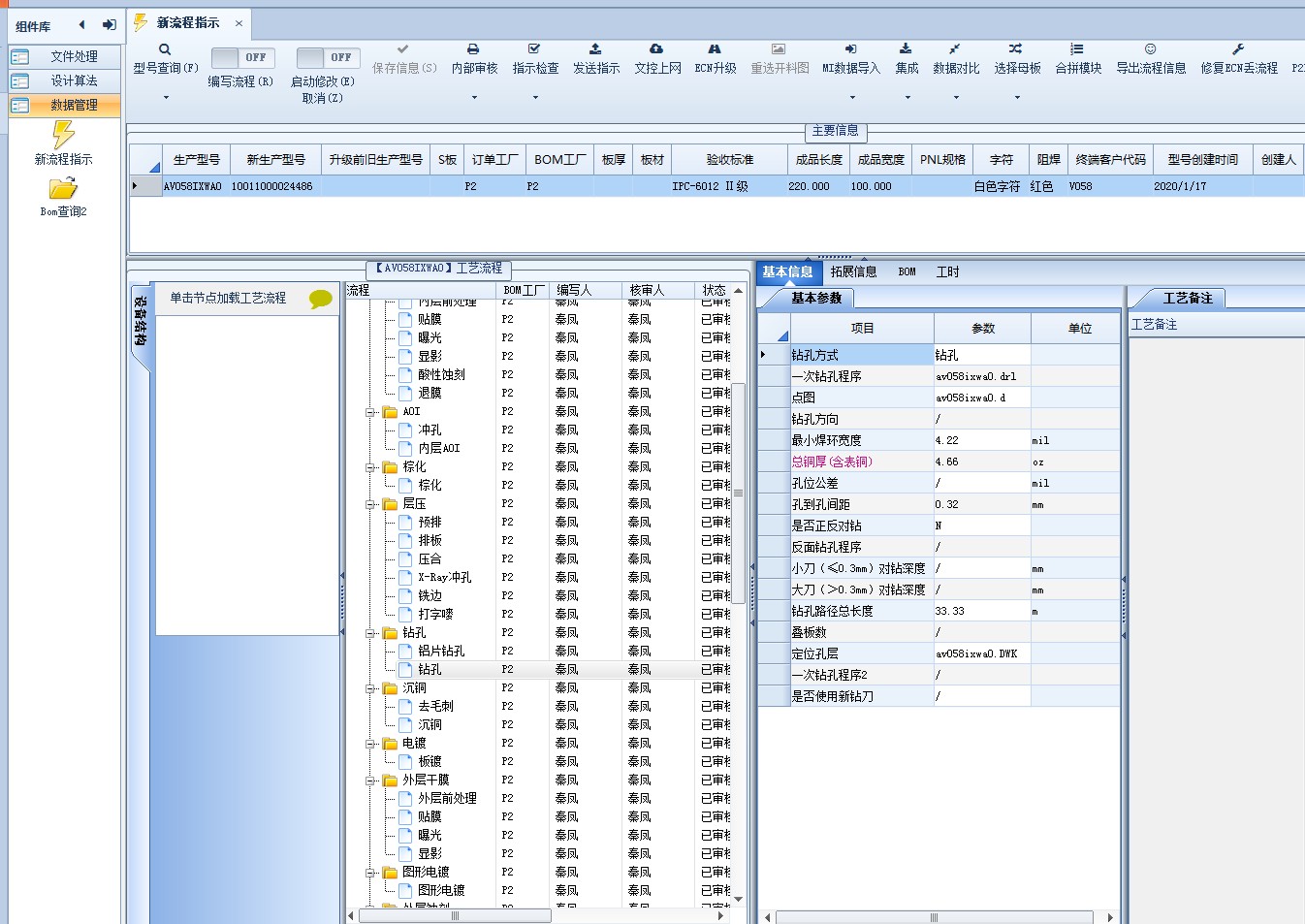The width and height of the screenshot is (1305, 924).
Task: Pin the 组件库 sidebar panel
Action: (x=110, y=25)
